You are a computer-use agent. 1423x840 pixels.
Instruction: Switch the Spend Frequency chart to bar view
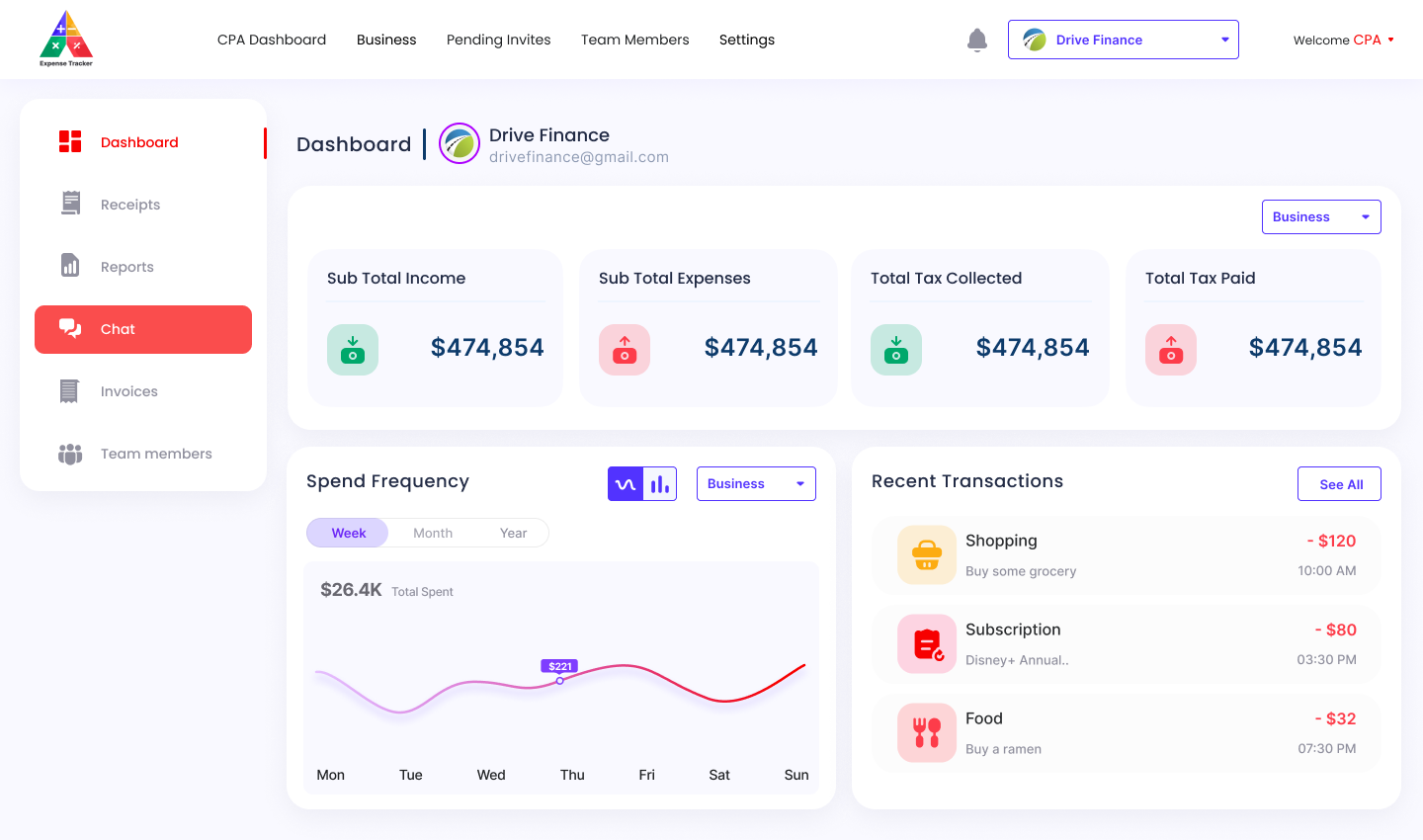659,483
